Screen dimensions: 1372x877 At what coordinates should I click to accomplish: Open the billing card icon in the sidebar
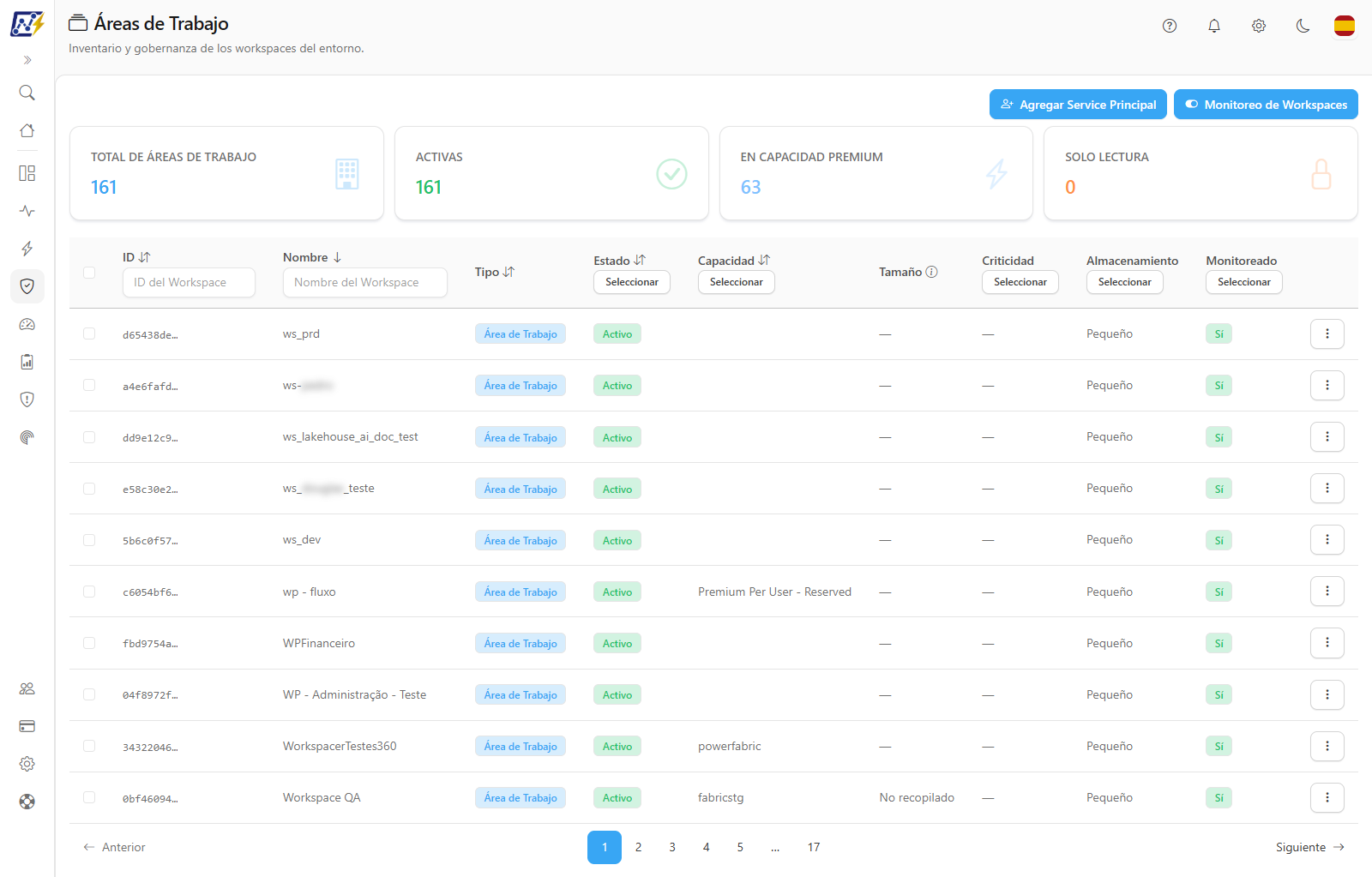pyautogui.click(x=27, y=726)
